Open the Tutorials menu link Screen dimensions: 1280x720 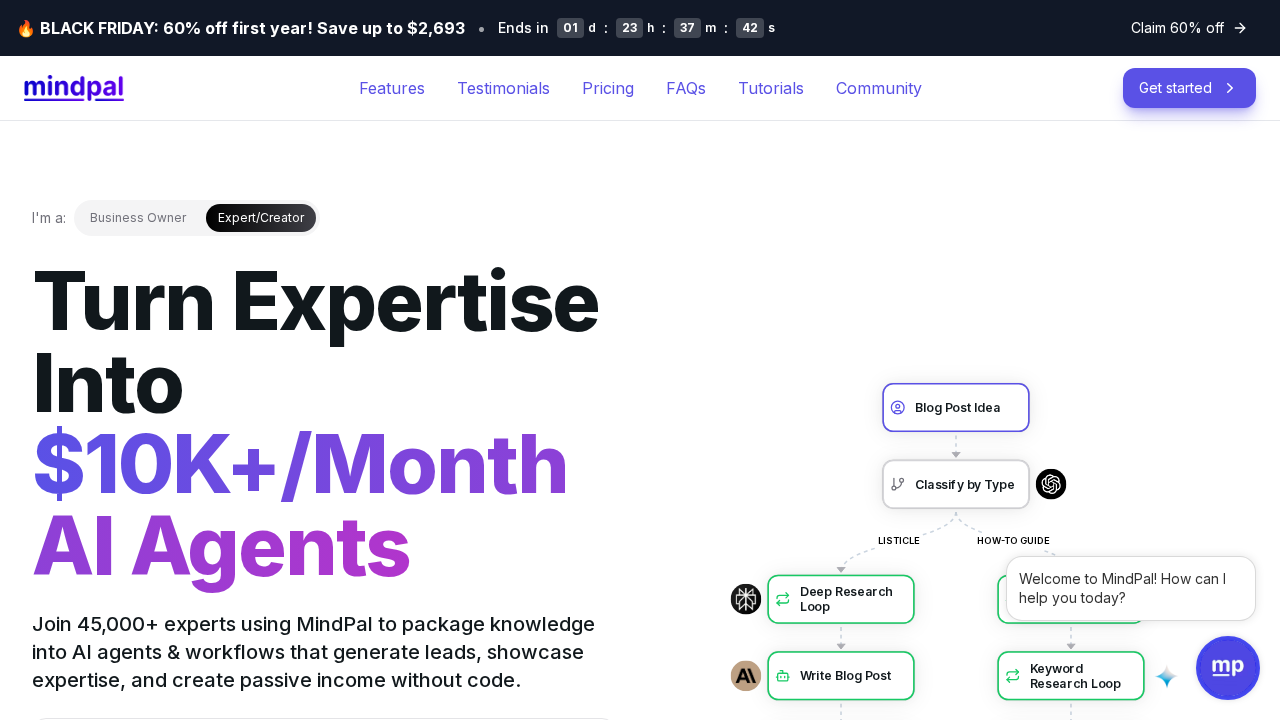click(770, 88)
